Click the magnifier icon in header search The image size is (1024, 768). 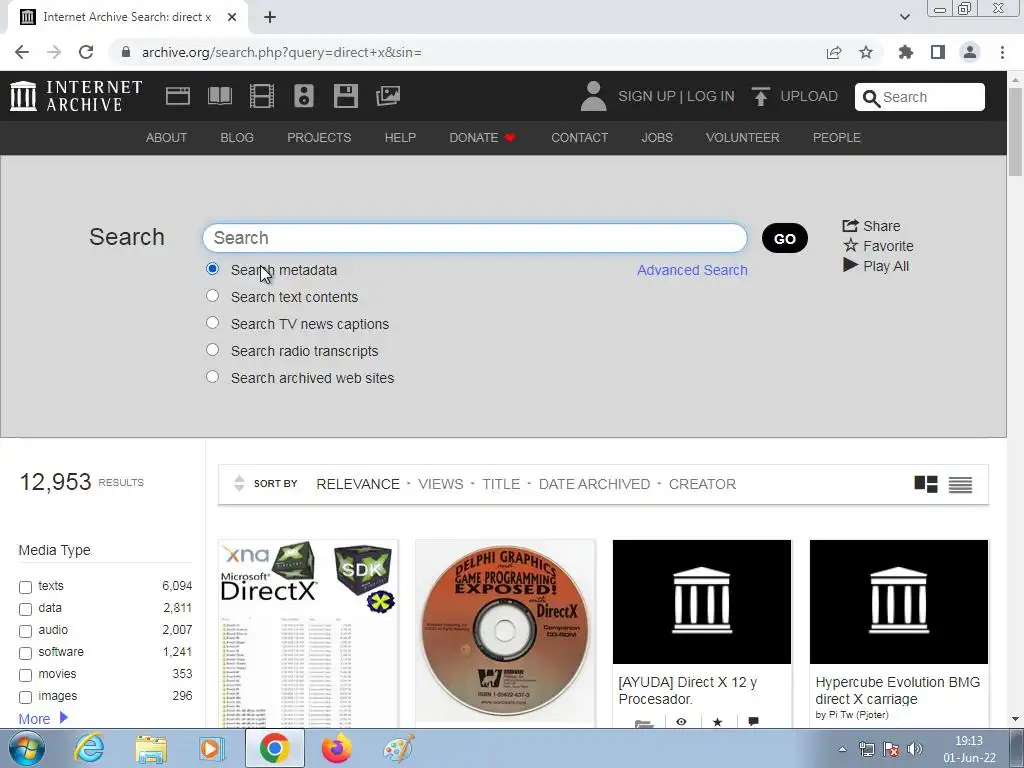coord(871,98)
